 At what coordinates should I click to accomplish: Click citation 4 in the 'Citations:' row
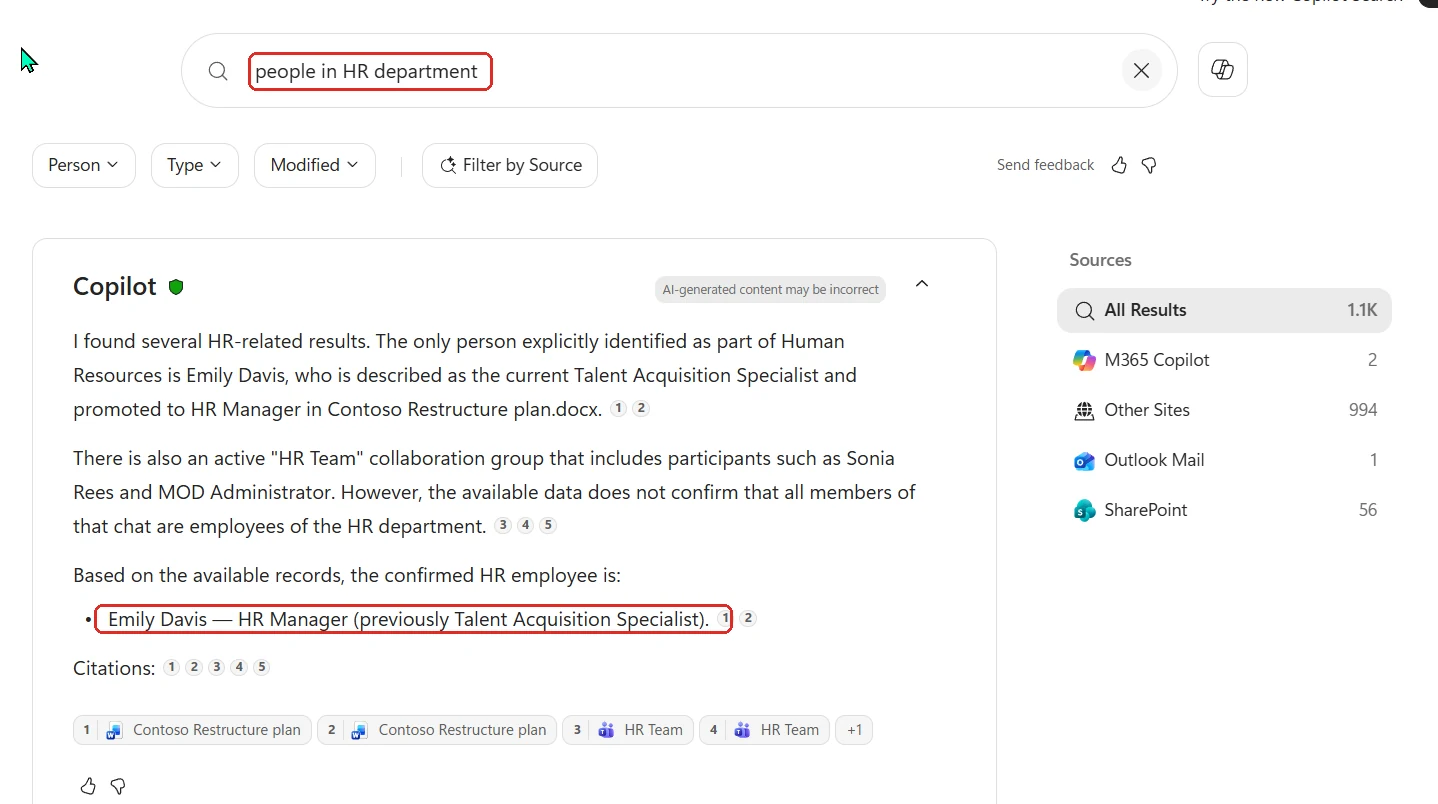(239, 667)
